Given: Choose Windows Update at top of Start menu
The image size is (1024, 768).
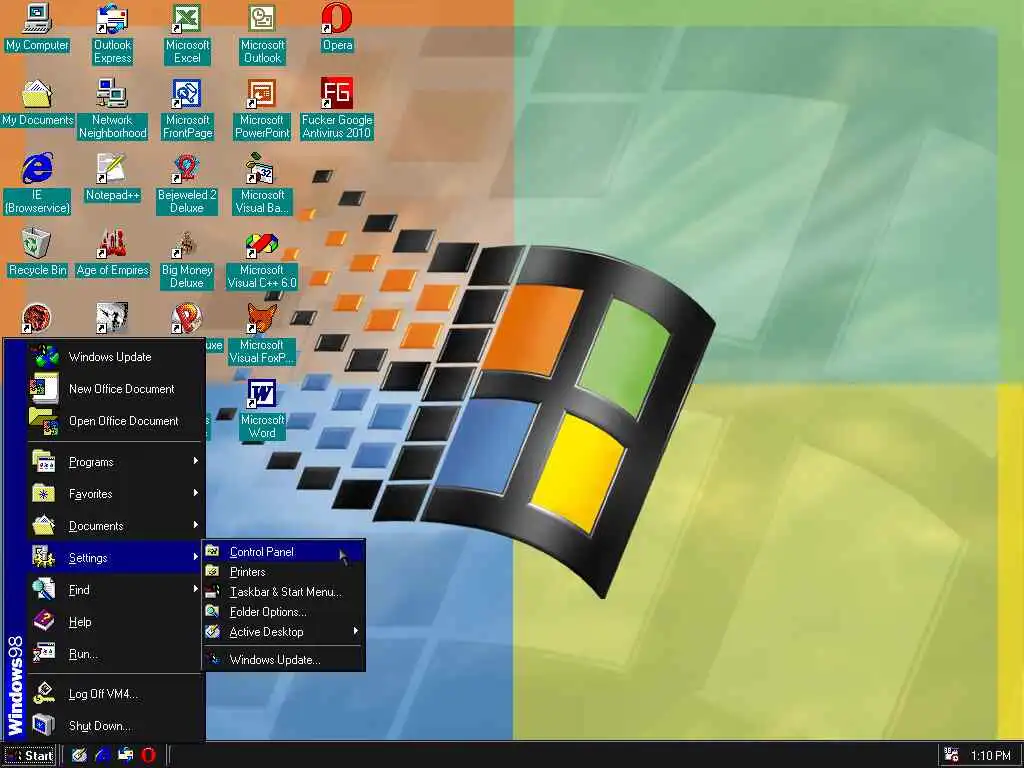Looking at the screenshot, I should 116,357.
